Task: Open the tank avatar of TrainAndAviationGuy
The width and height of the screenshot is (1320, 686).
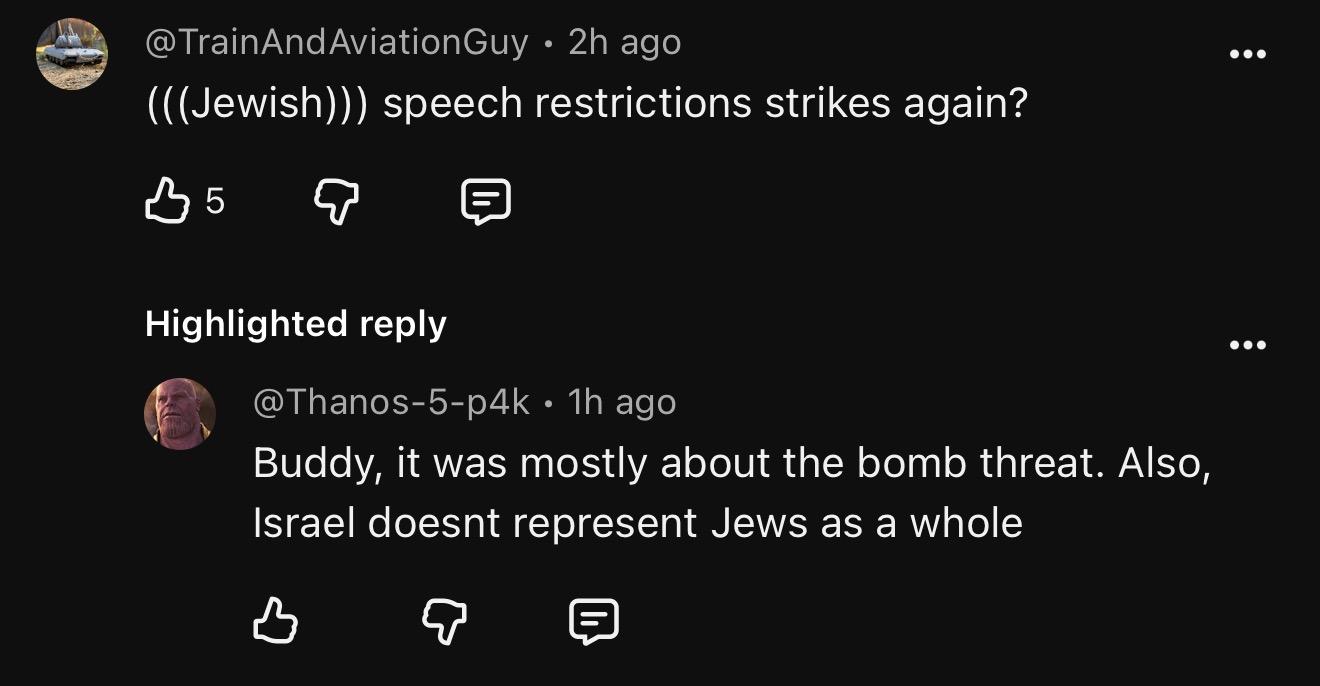Action: pos(71,54)
